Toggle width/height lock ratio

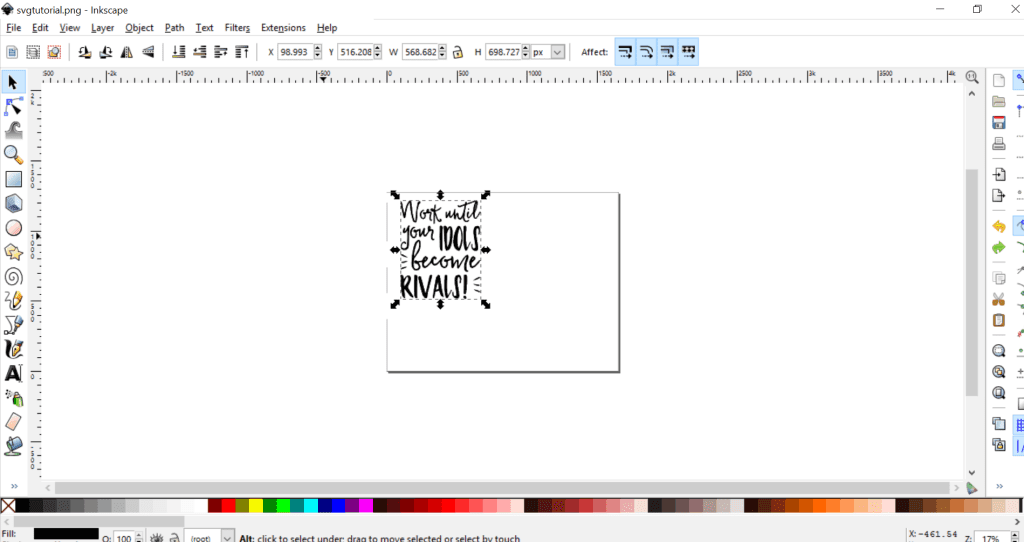tap(458, 52)
